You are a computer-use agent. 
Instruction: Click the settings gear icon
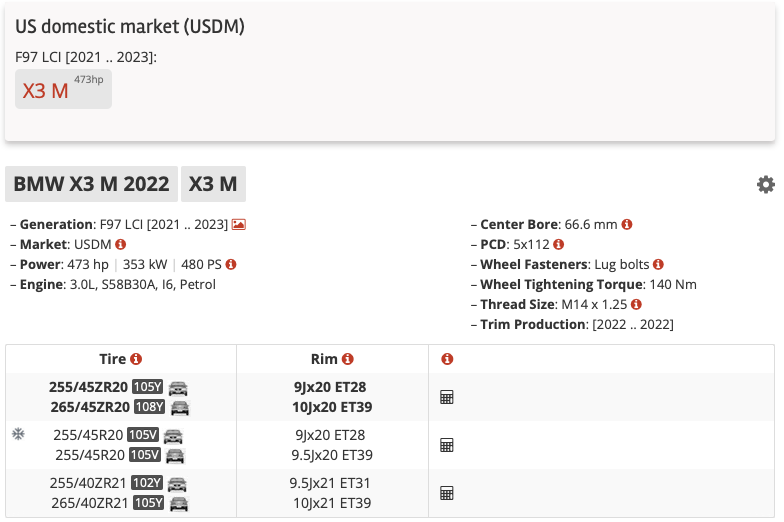(765, 185)
